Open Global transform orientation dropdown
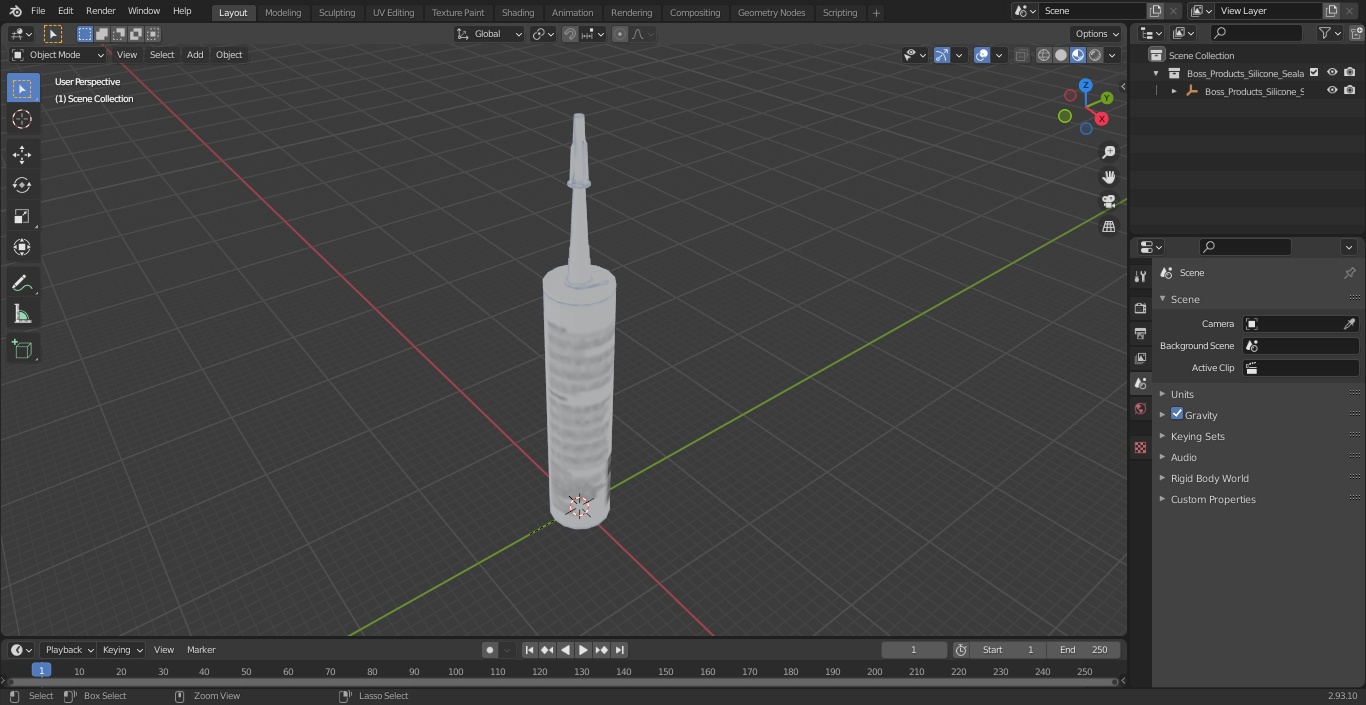The image size is (1366, 705). pyautogui.click(x=490, y=34)
